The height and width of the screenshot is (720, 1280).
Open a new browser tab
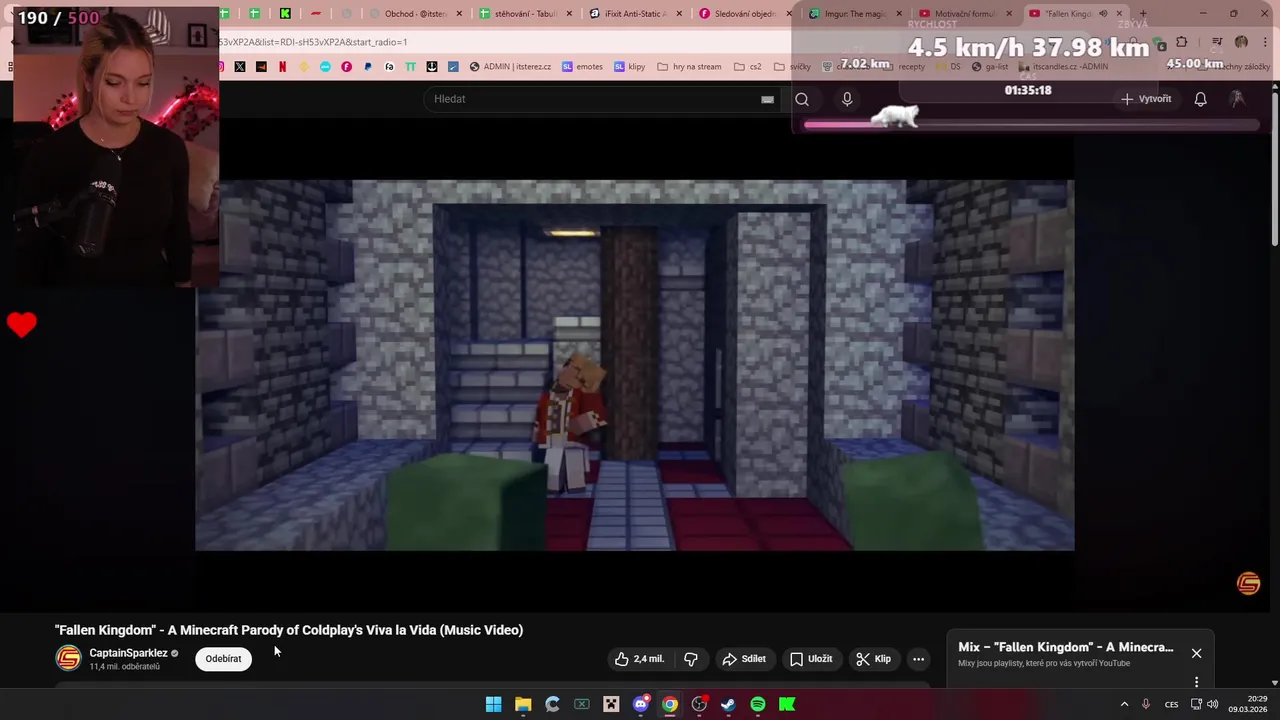pos(1143,14)
